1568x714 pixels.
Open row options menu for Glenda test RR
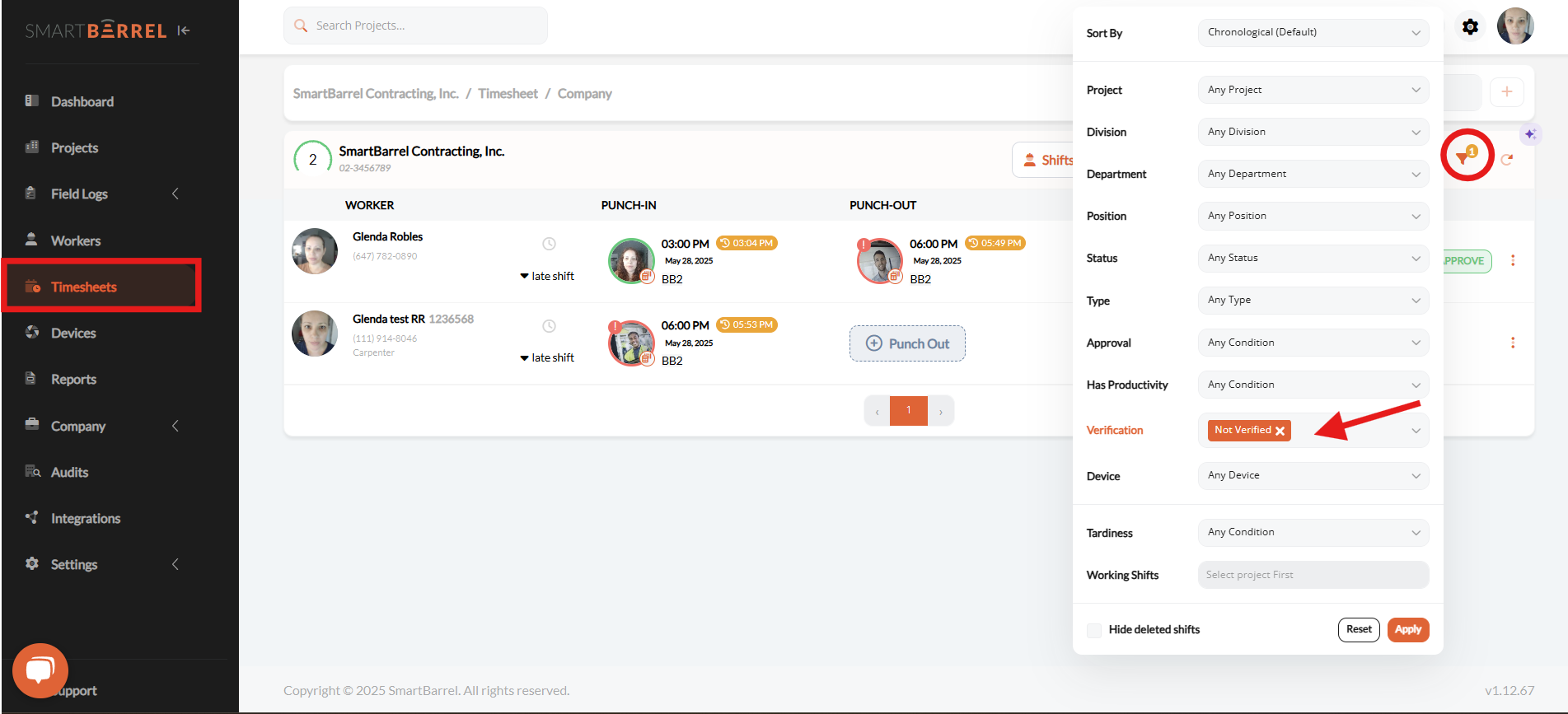pos(1513,343)
